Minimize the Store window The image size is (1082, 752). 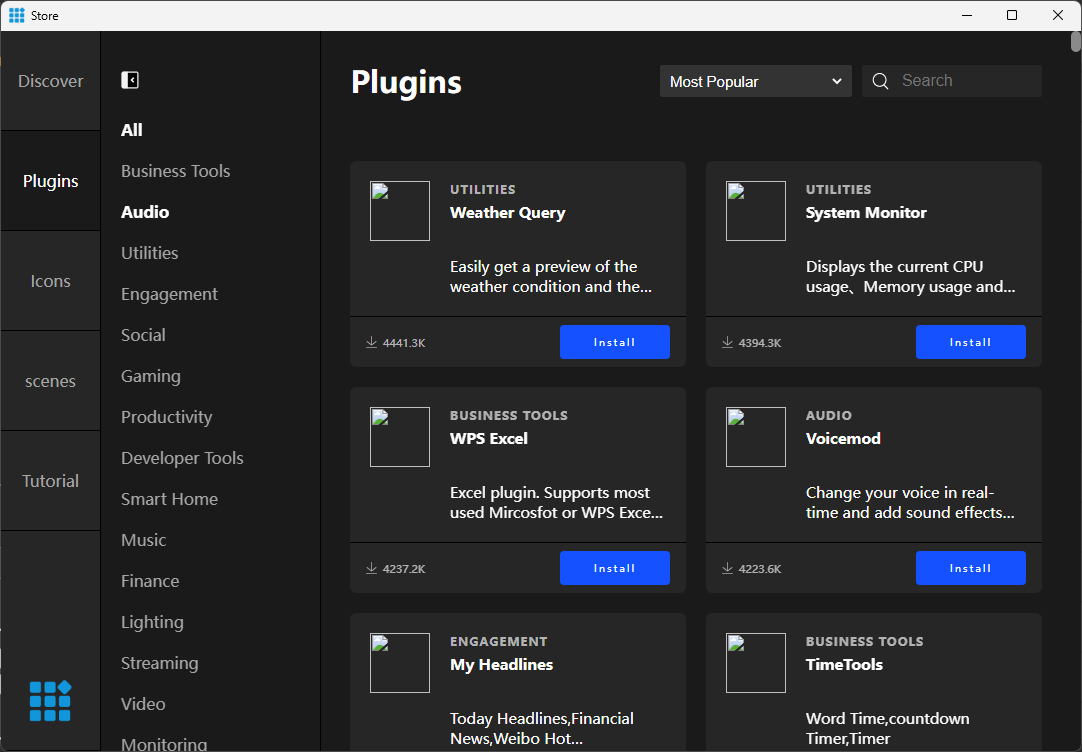coord(967,15)
